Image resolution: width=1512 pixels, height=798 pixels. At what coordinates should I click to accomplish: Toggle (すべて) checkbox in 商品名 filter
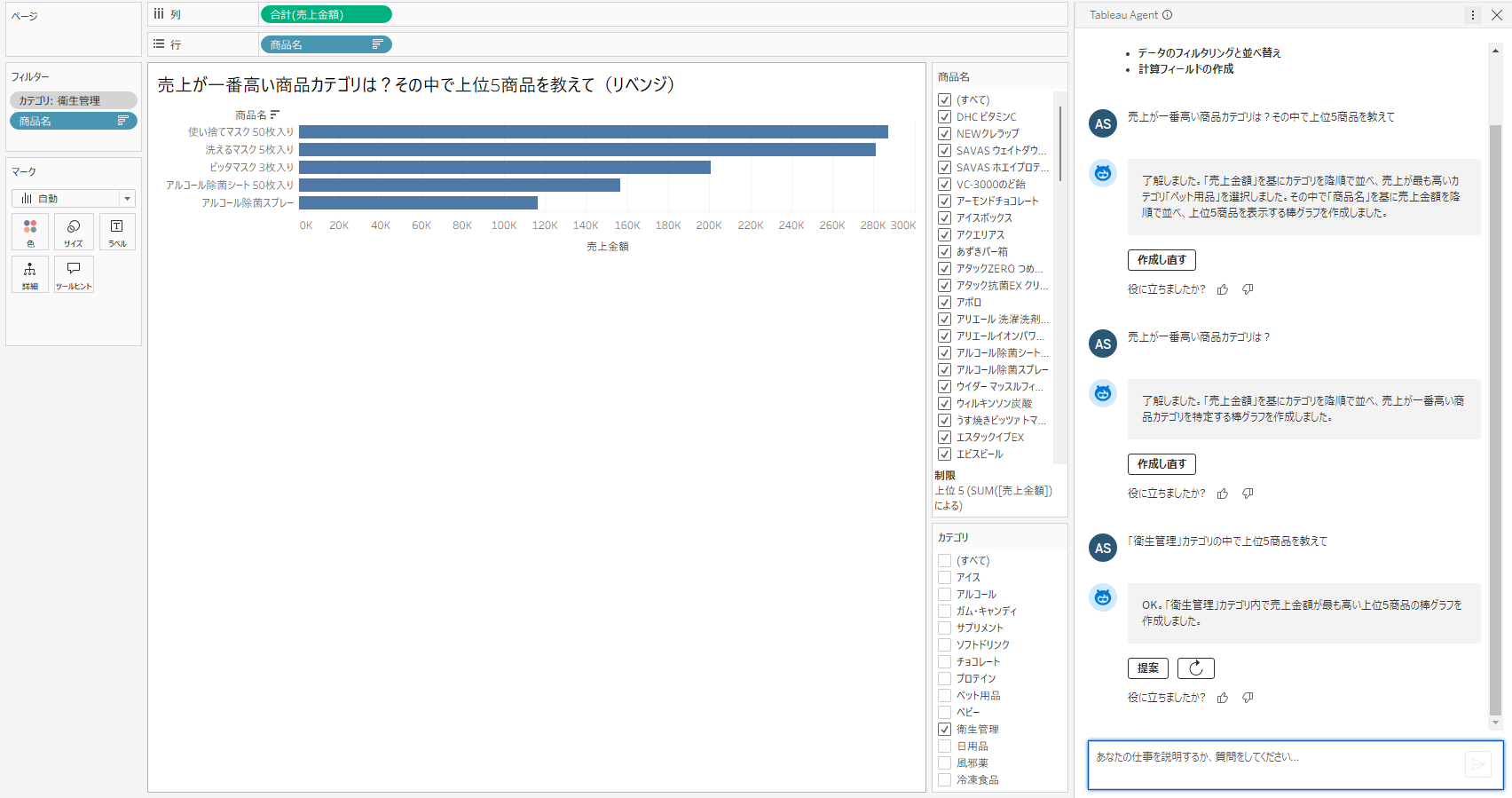pyautogui.click(x=945, y=100)
